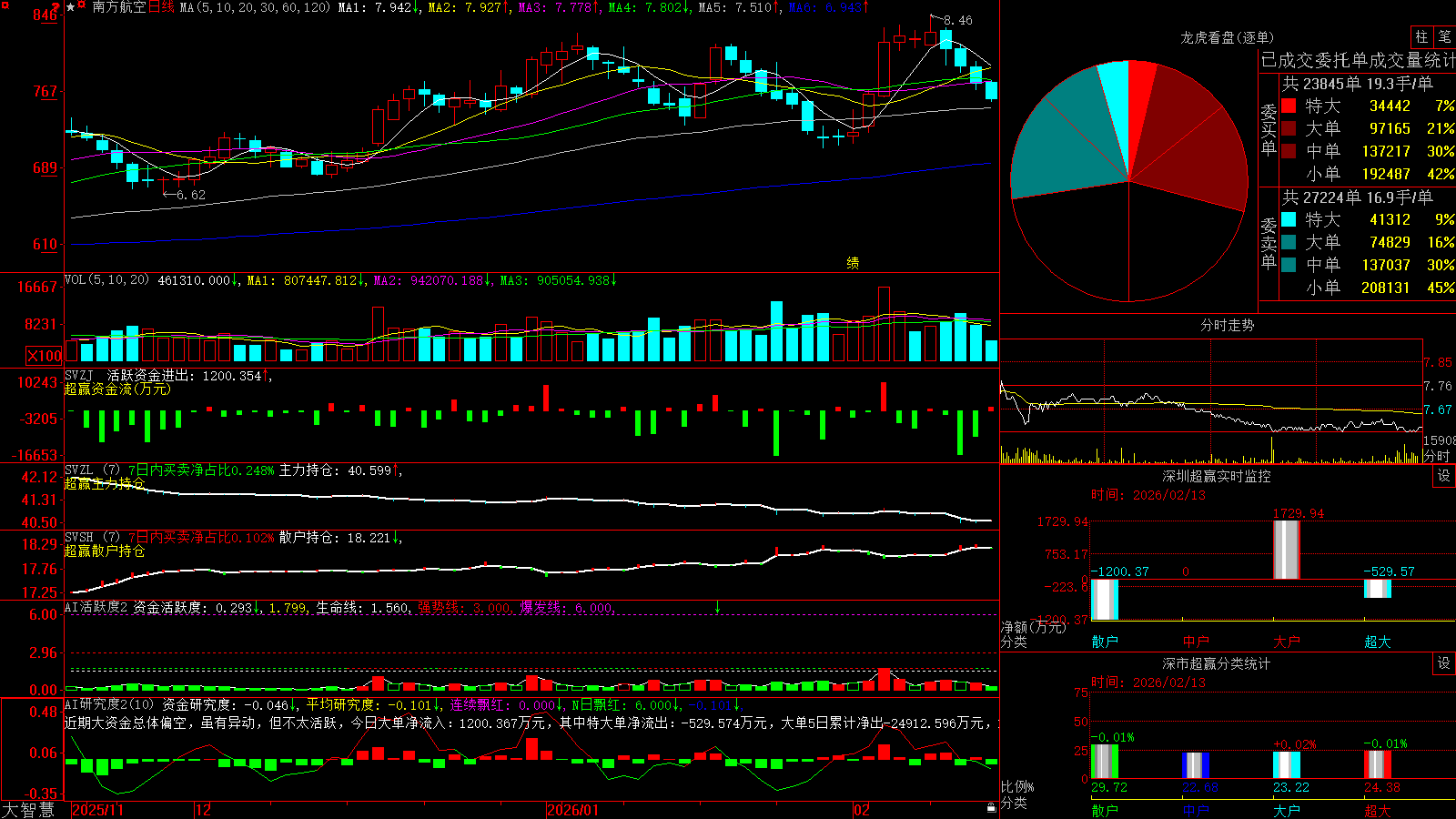Image resolution: width=1456 pixels, height=819 pixels.
Task: Switch order view to 柱 (bar) mode
Action: click(1421, 36)
